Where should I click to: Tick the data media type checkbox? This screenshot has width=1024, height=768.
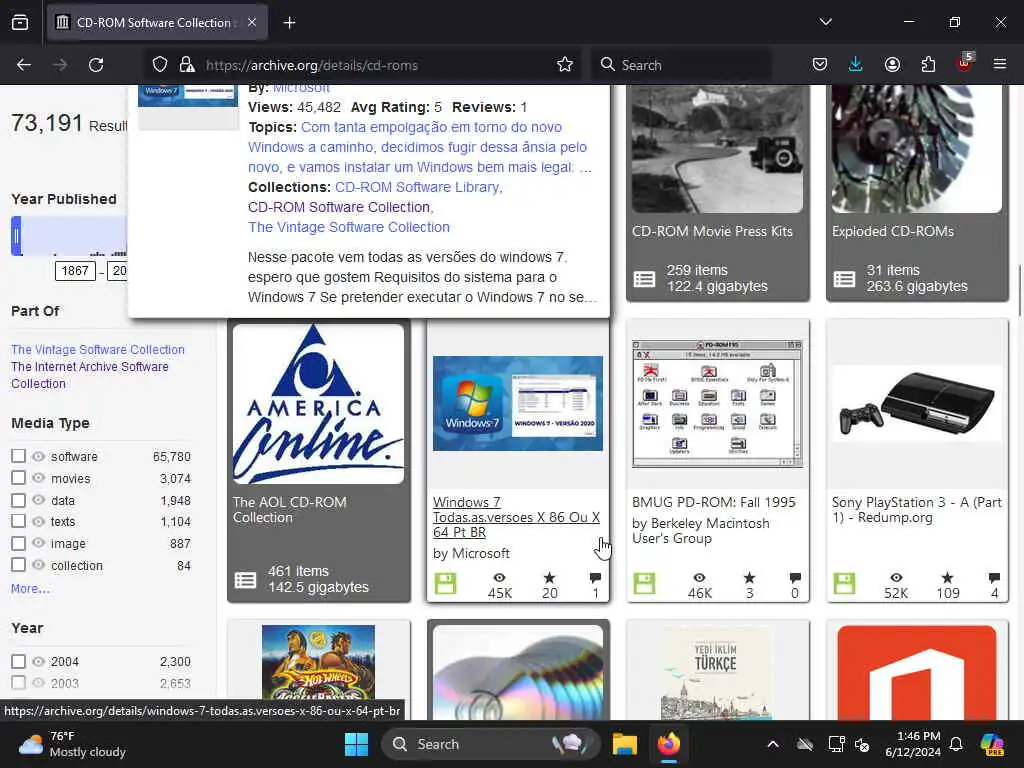tap(18, 500)
